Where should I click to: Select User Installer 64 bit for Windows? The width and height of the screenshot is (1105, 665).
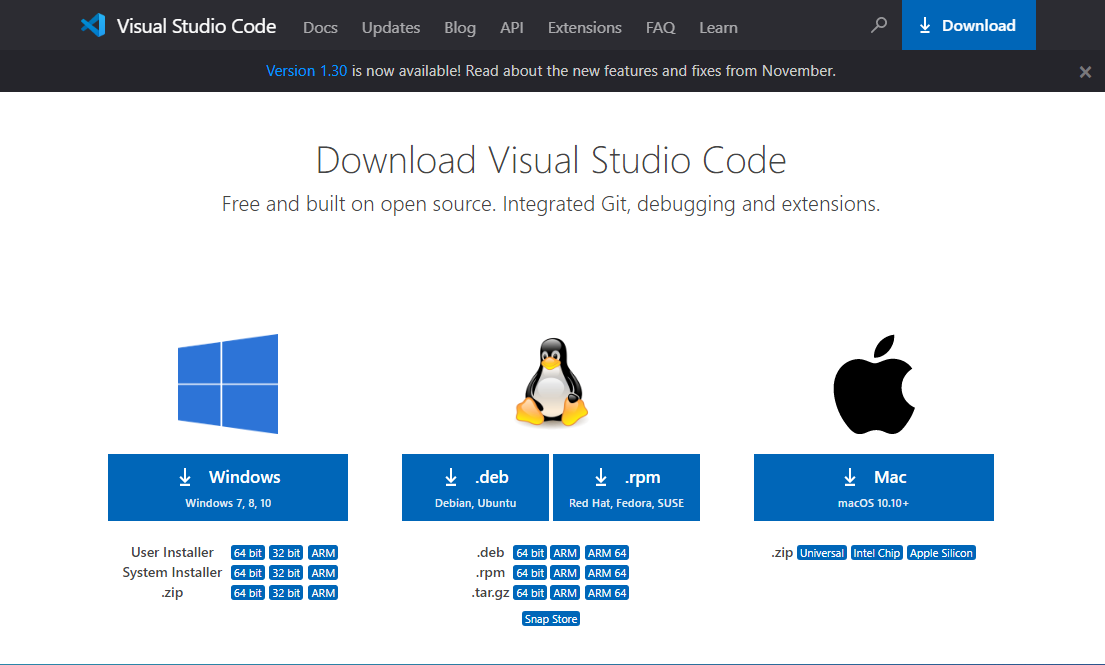(248, 553)
